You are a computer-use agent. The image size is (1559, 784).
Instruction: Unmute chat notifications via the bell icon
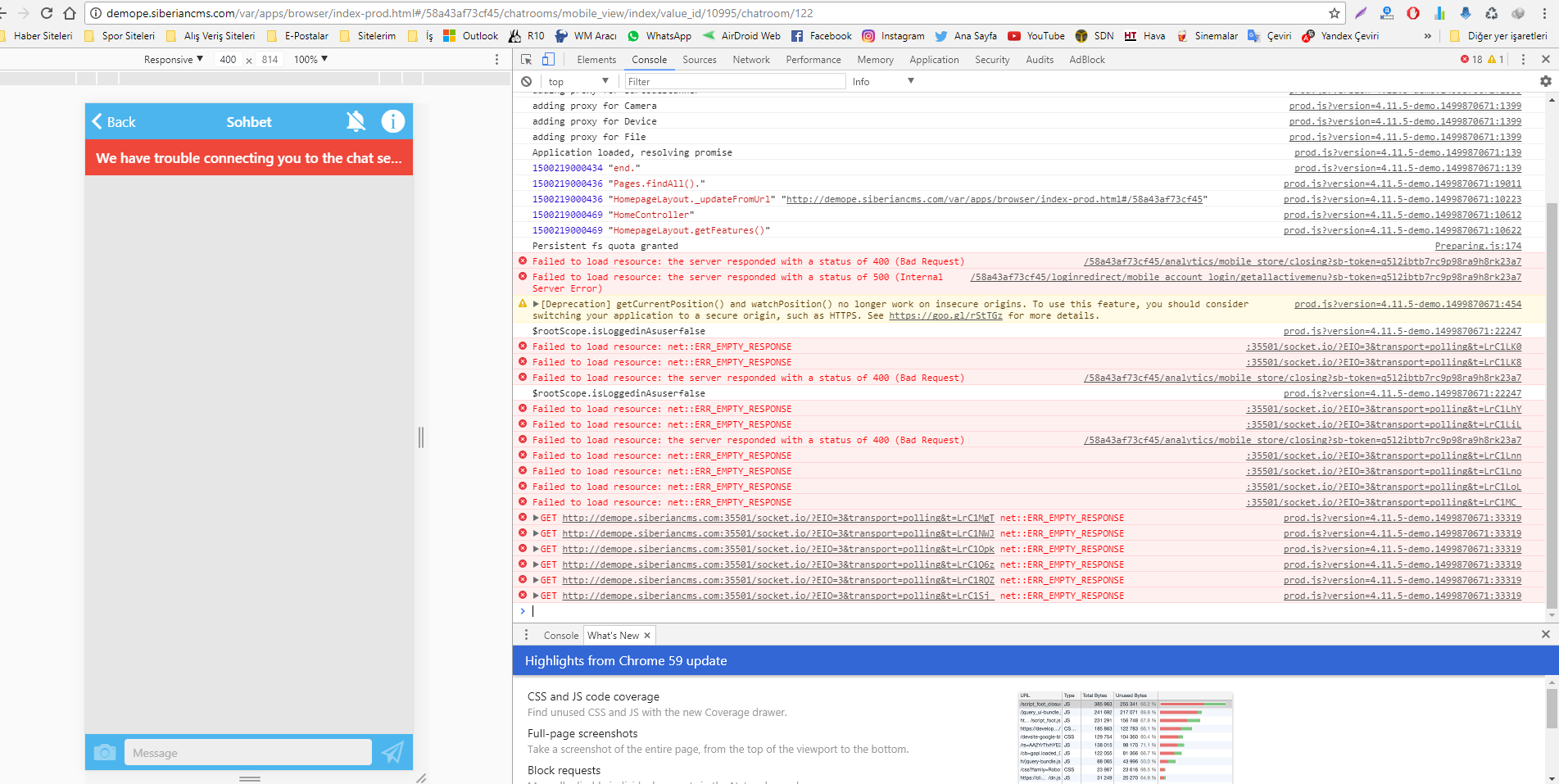tap(356, 121)
